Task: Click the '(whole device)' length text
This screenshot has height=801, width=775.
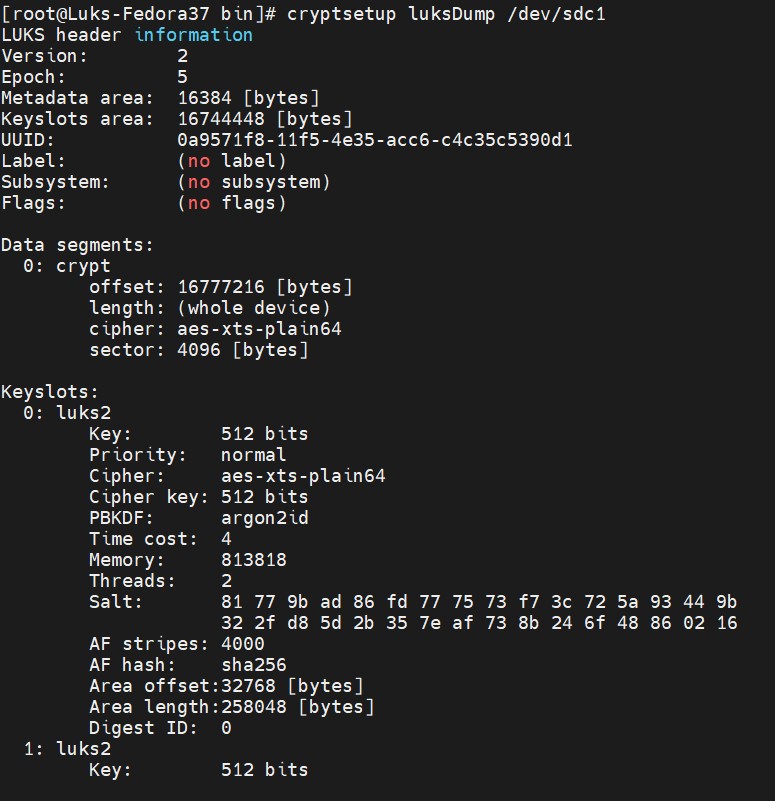Action: tap(254, 308)
